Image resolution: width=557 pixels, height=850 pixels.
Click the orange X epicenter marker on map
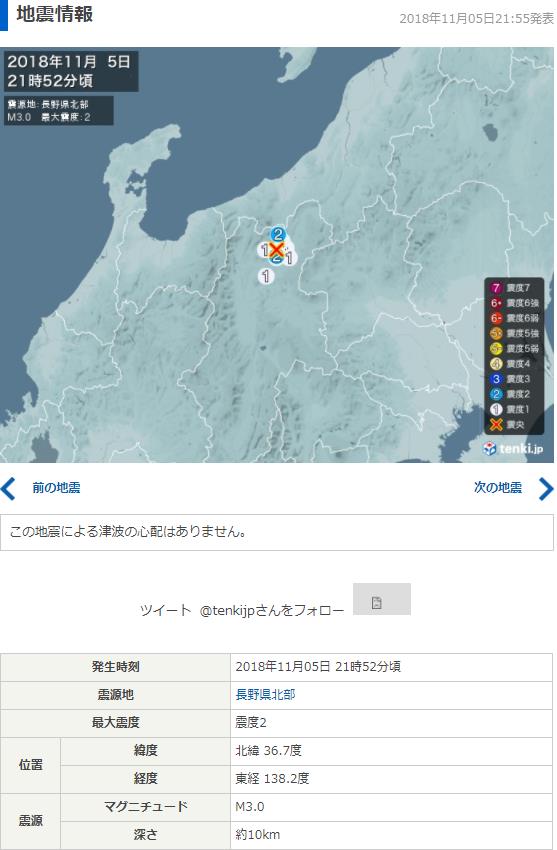tap(277, 250)
